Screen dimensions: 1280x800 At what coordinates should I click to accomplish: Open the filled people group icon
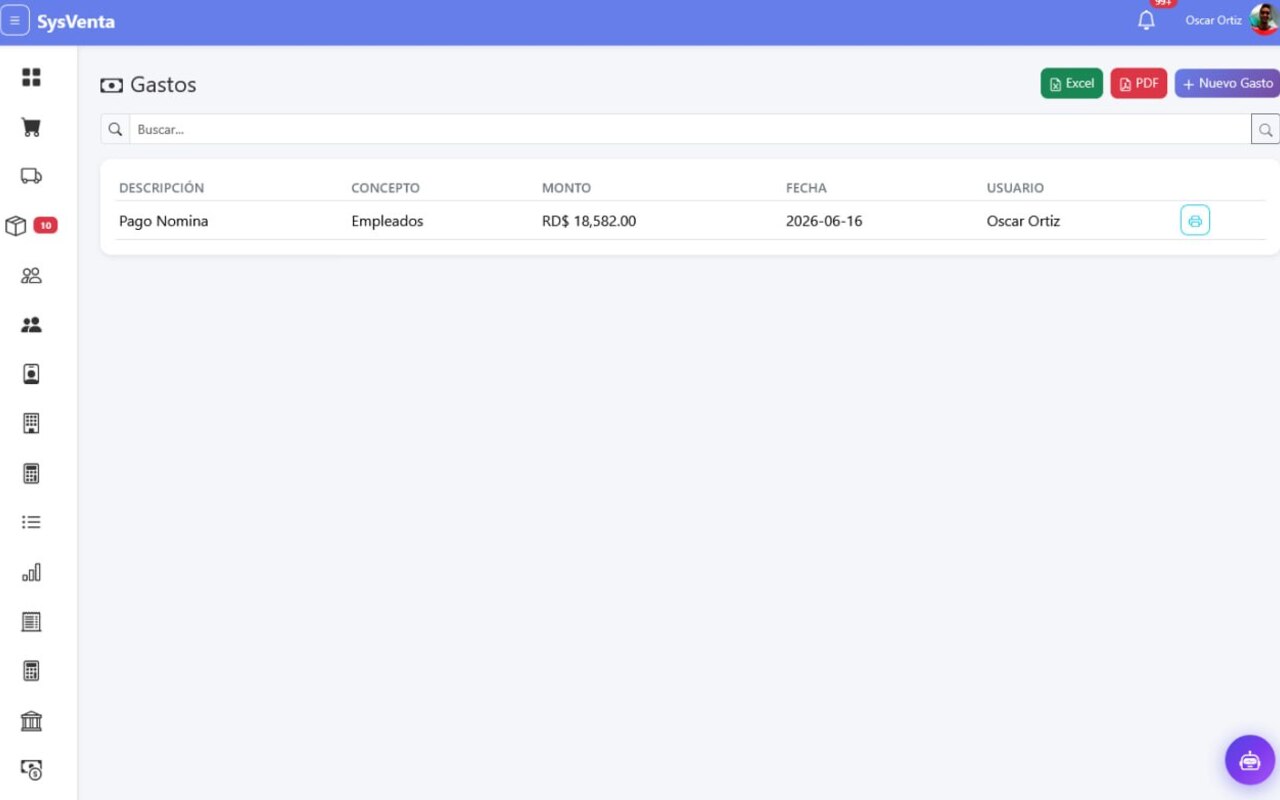pos(31,325)
